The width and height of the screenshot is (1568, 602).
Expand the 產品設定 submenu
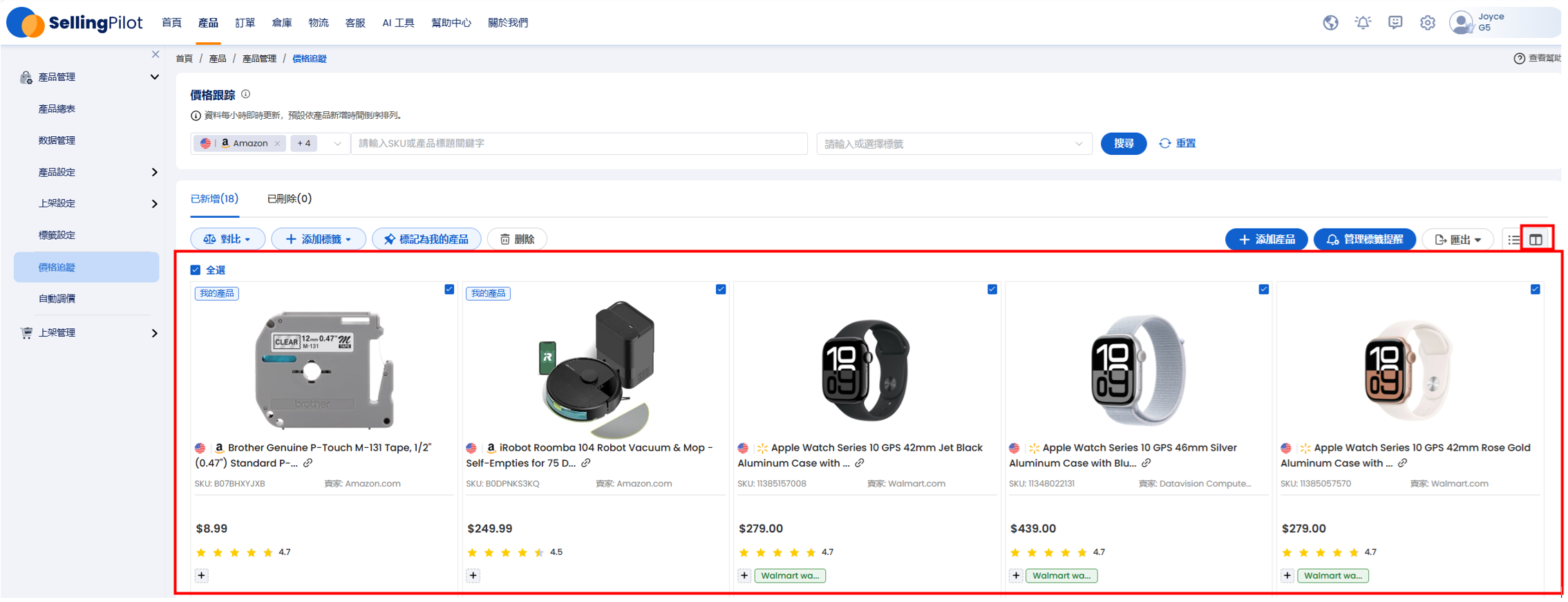(x=155, y=172)
